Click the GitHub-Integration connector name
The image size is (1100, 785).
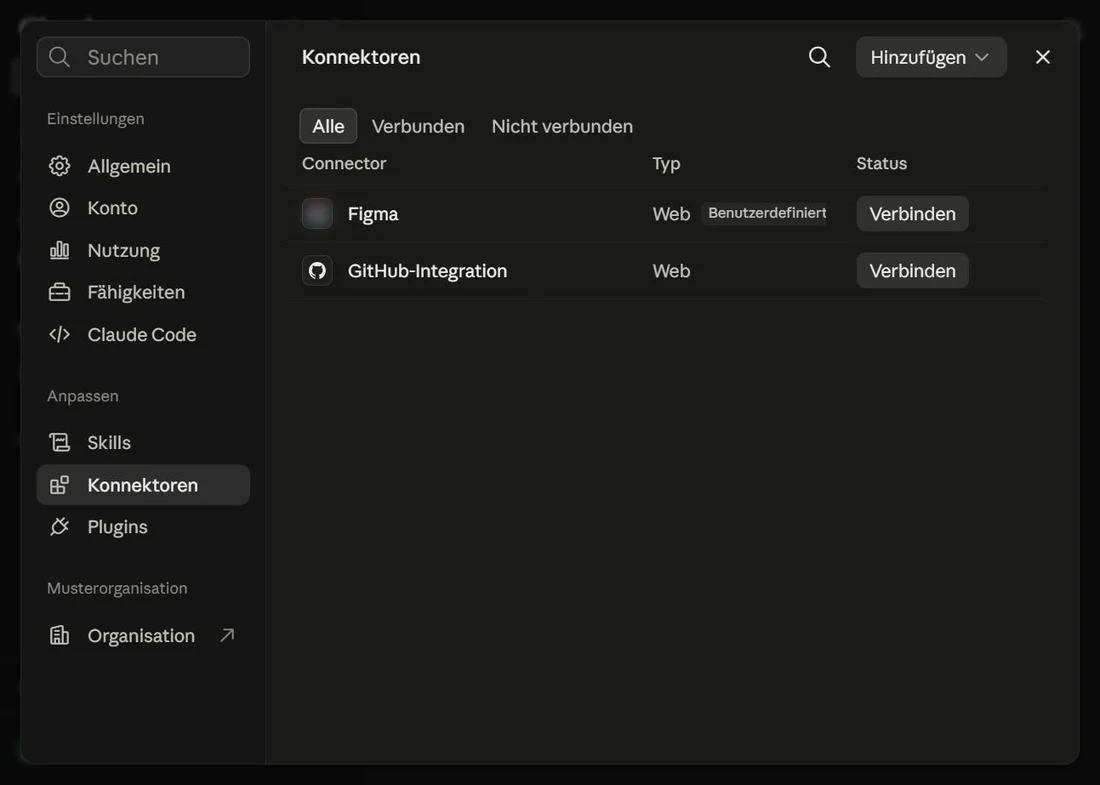(x=427, y=271)
